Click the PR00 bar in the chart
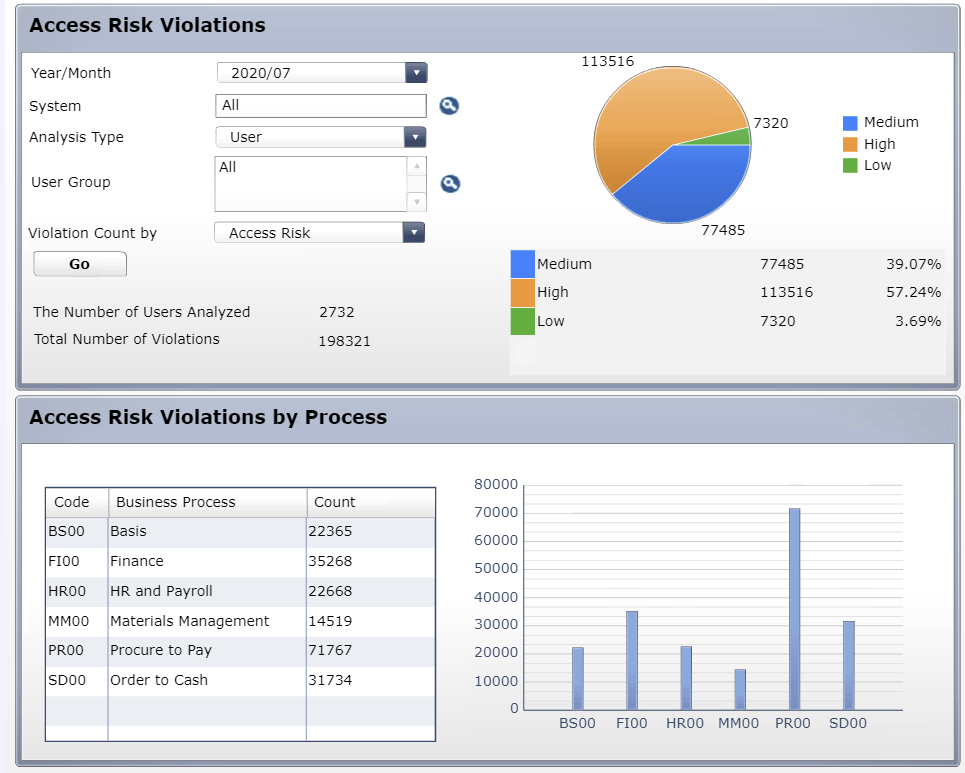This screenshot has width=965, height=773. tap(795, 609)
